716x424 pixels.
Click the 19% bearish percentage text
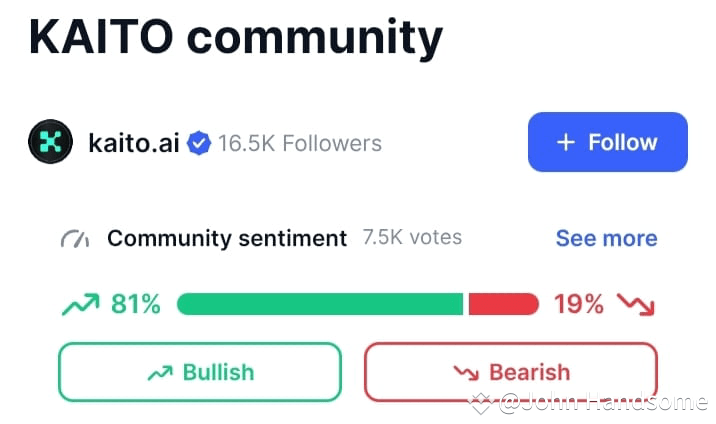(579, 304)
